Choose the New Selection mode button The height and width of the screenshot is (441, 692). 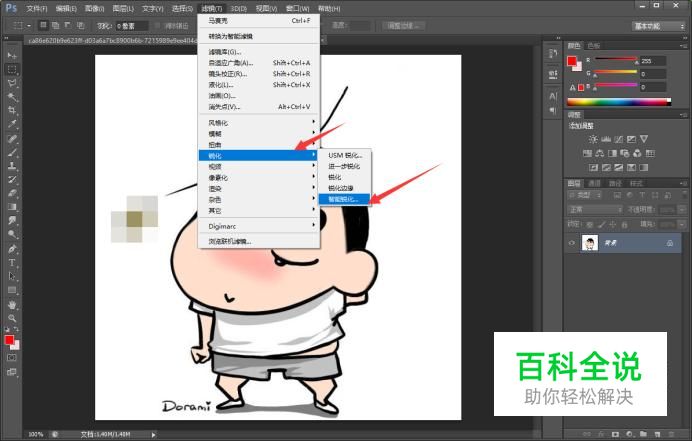[43, 26]
